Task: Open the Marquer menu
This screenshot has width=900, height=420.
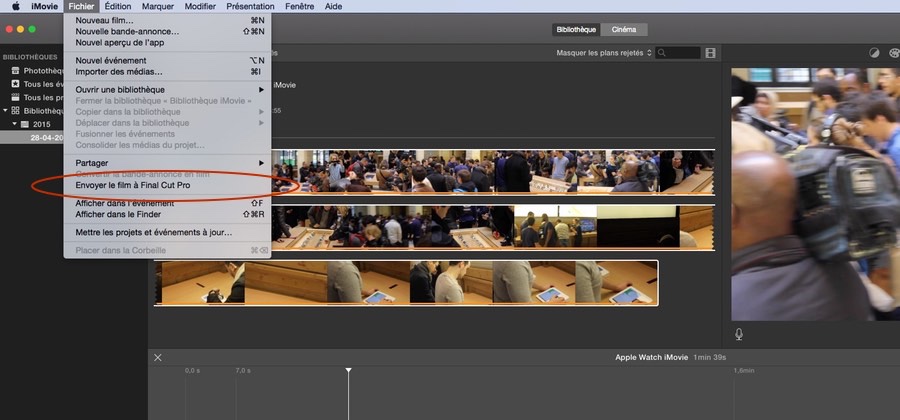Action: point(158,6)
